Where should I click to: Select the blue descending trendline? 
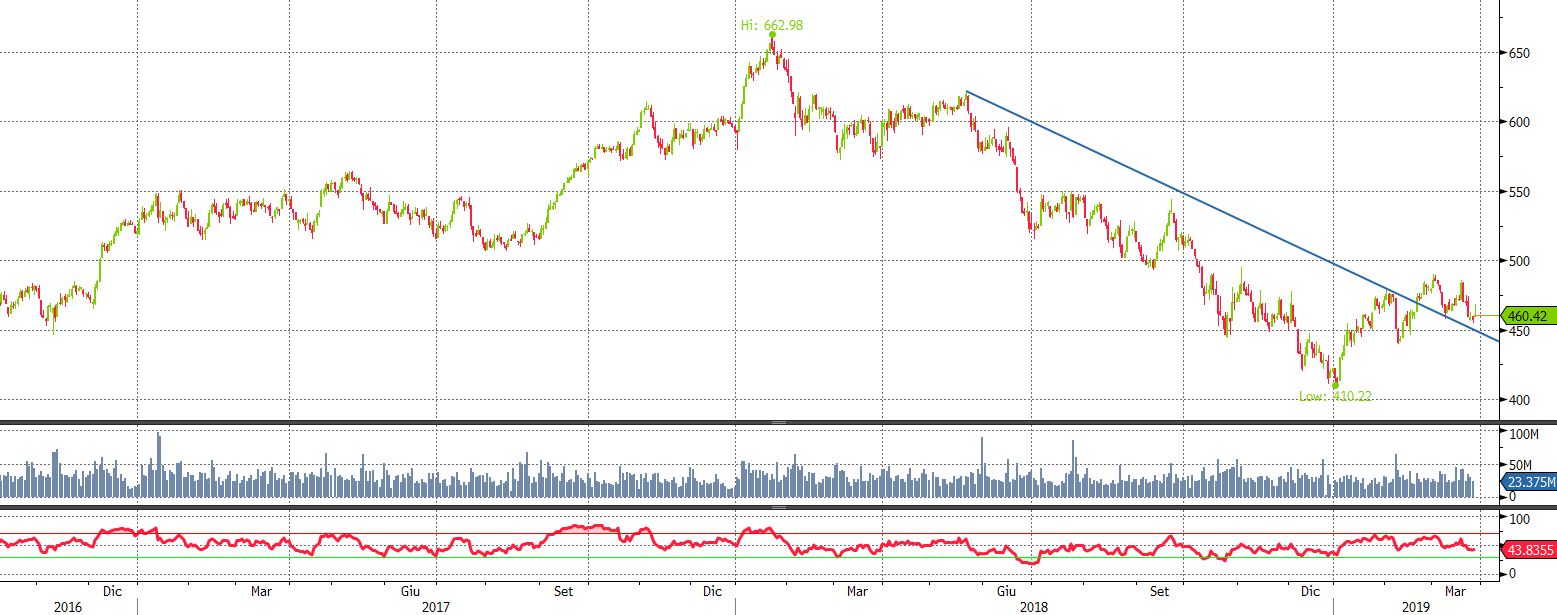(1230, 216)
